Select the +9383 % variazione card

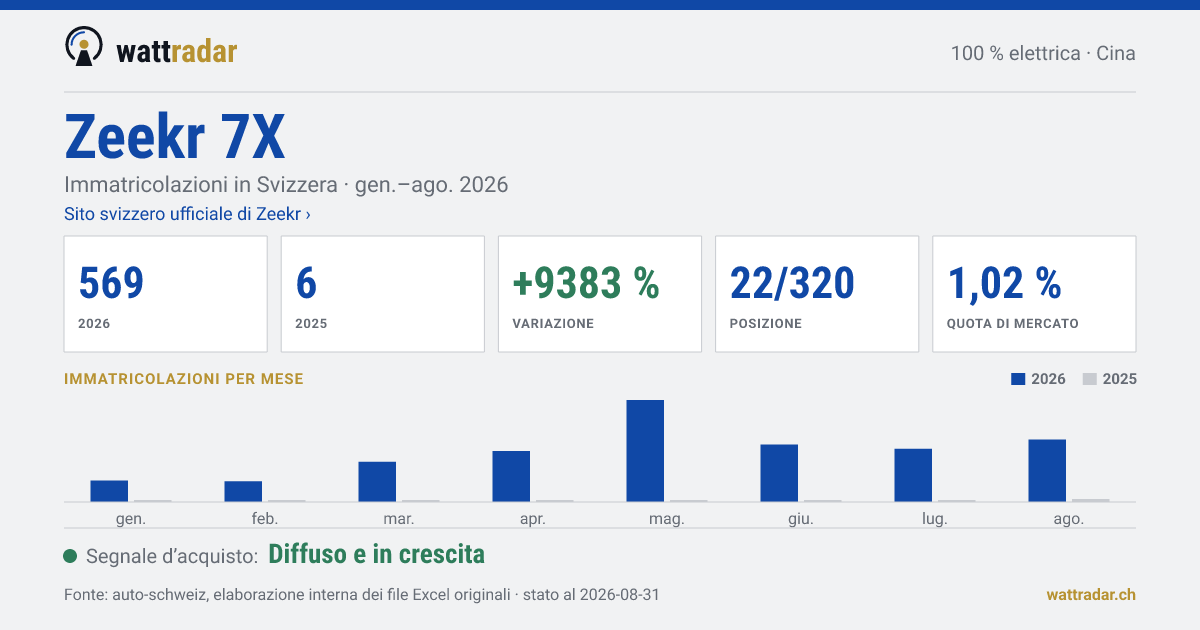point(600,294)
